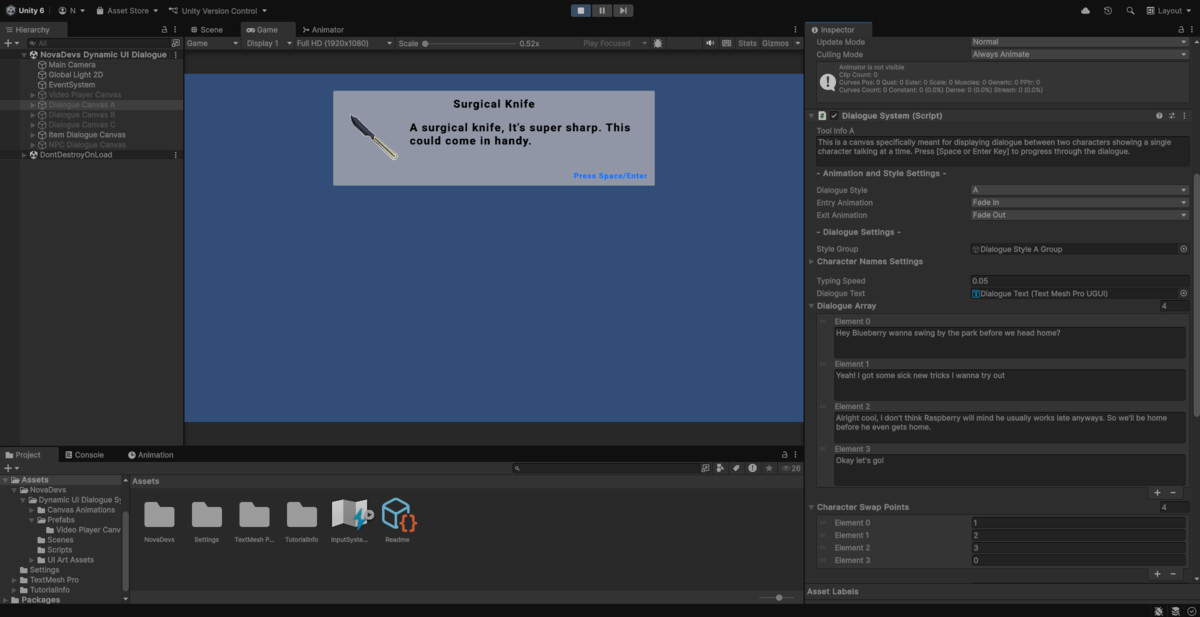The image size is (1200, 617).
Task: Open the Layout menu in the top right
Action: coord(1170,10)
